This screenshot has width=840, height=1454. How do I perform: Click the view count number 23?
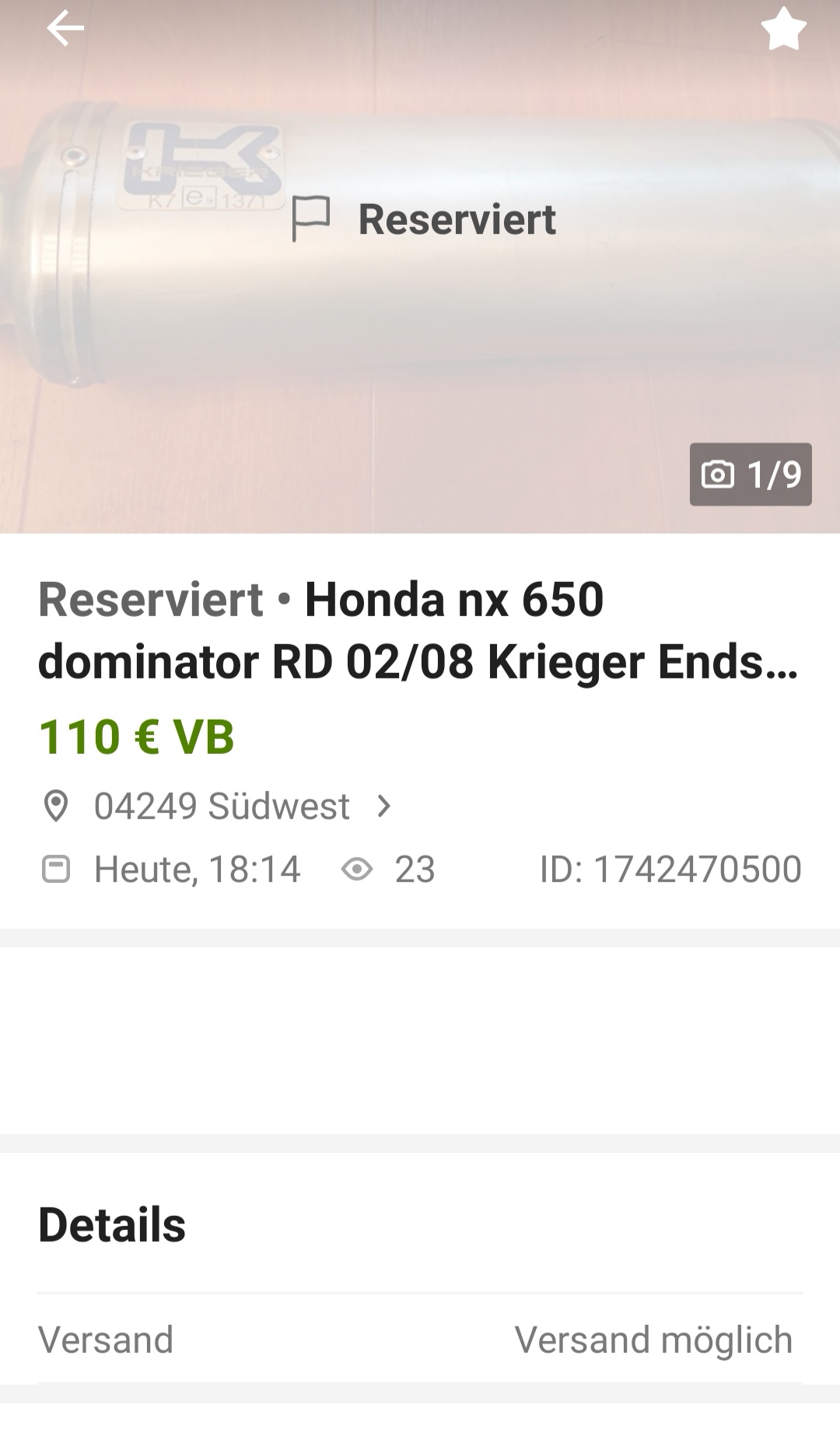[x=415, y=869]
